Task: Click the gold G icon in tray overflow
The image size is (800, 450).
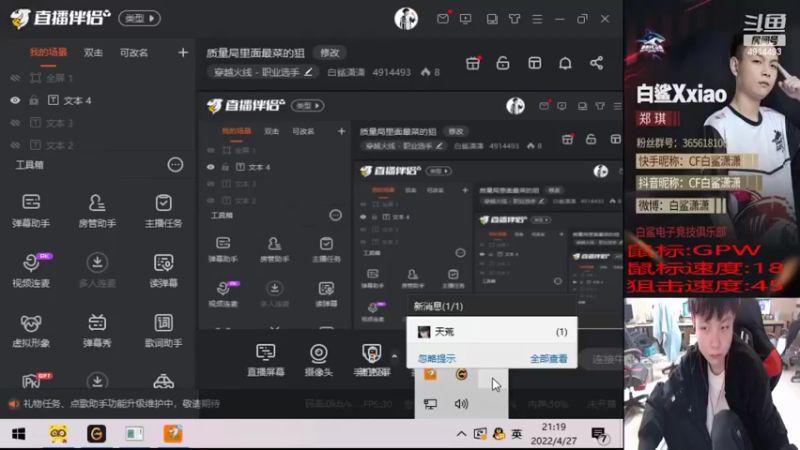Action: tap(461, 374)
